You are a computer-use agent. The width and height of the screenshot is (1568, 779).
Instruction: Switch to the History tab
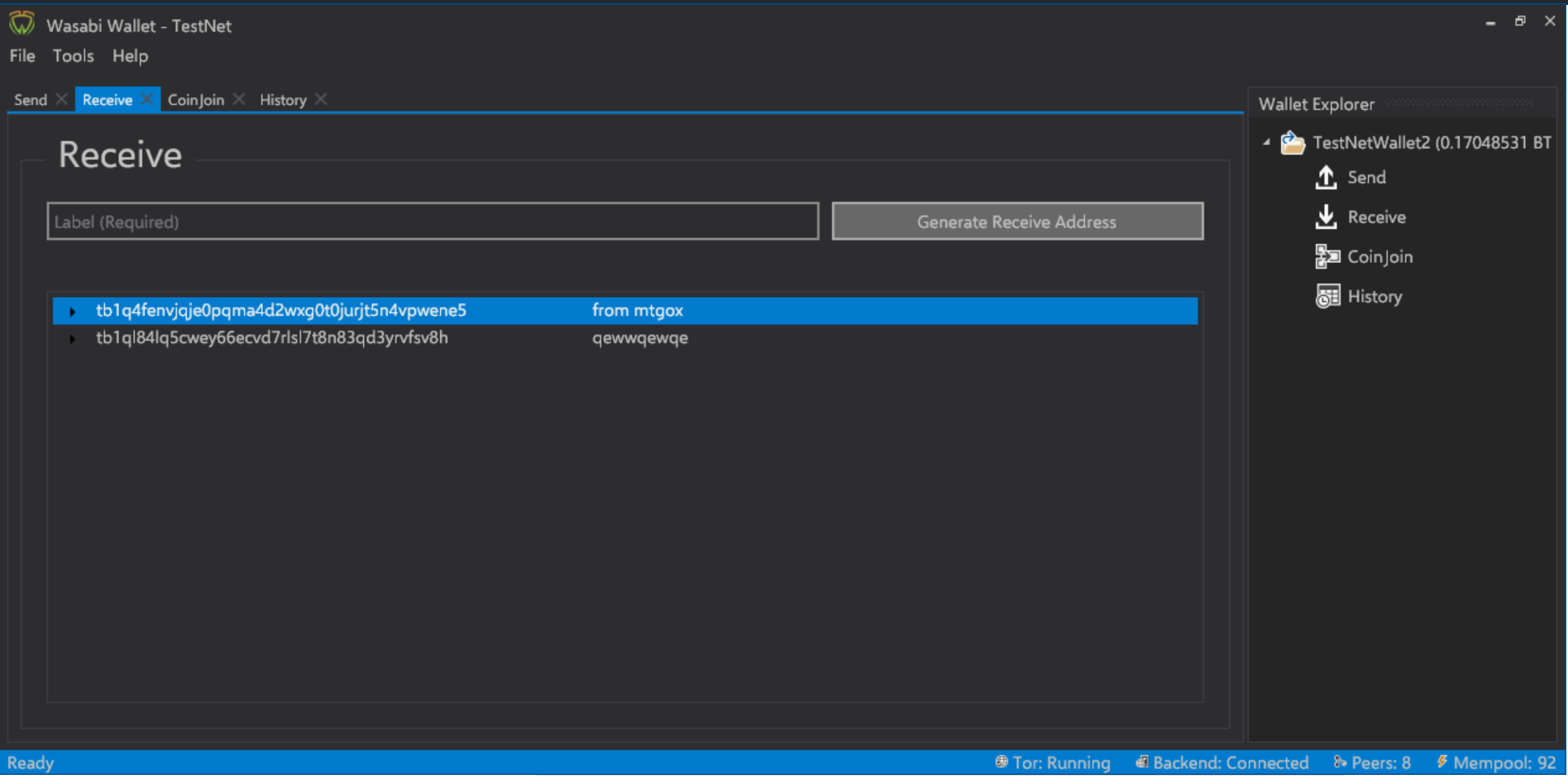point(283,99)
